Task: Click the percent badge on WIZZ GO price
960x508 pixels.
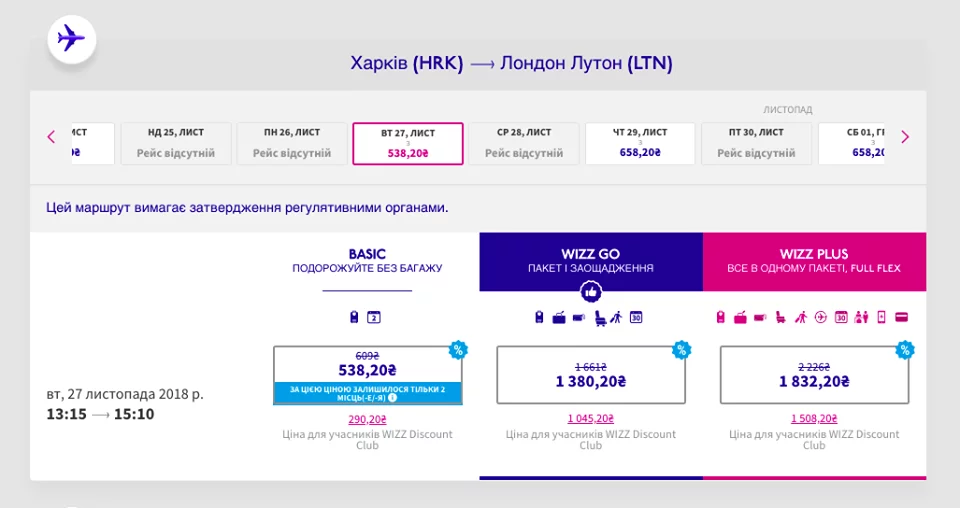Action: [x=681, y=349]
